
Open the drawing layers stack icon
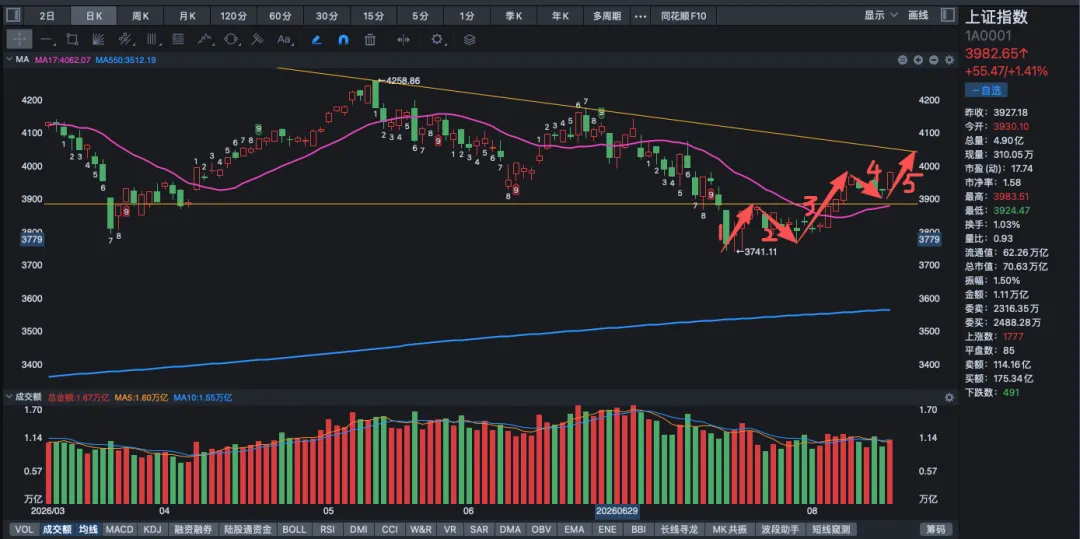coord(470,39)
